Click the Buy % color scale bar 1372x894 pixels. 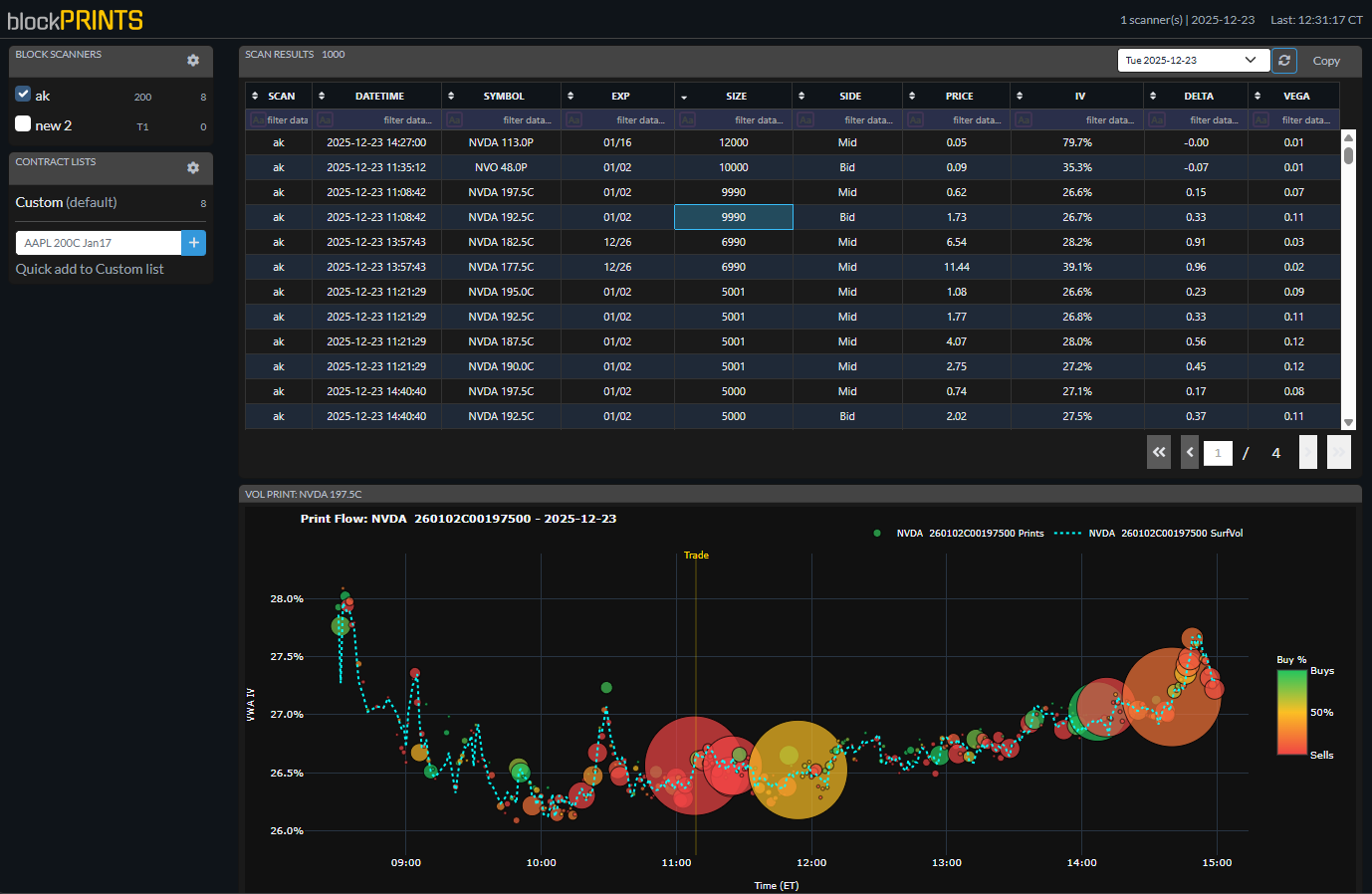pos(1291,713)
